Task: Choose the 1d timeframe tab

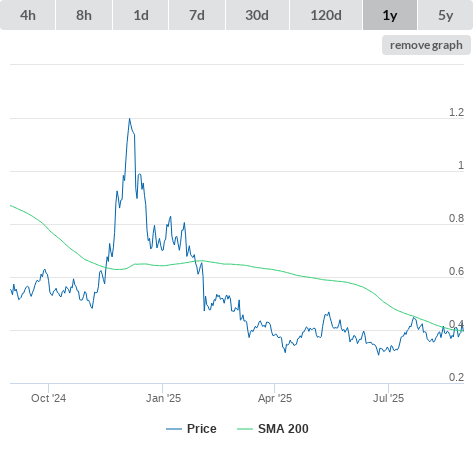Action: point(141,15)
